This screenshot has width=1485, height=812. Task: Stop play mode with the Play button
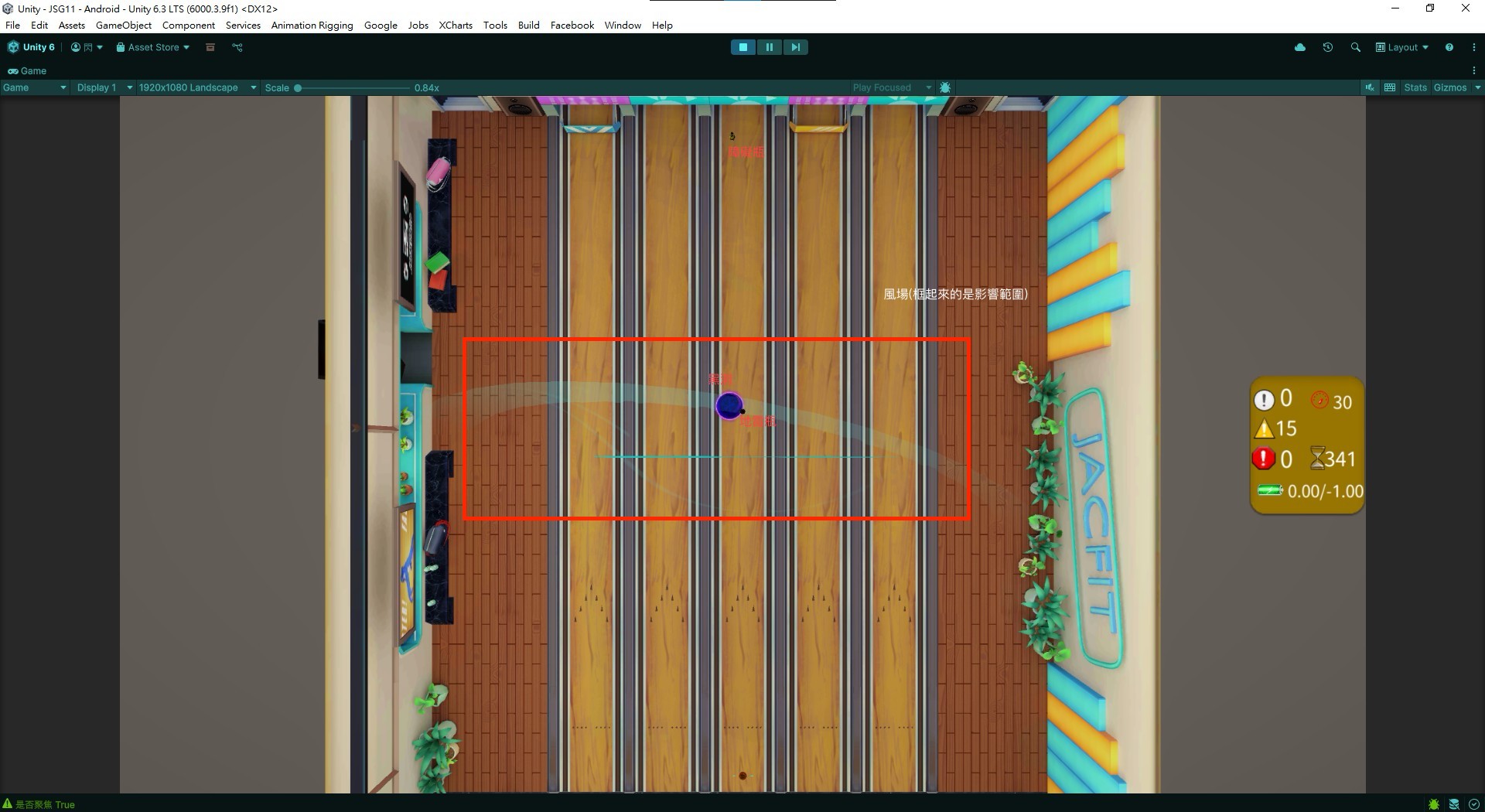tap(743, 47)
